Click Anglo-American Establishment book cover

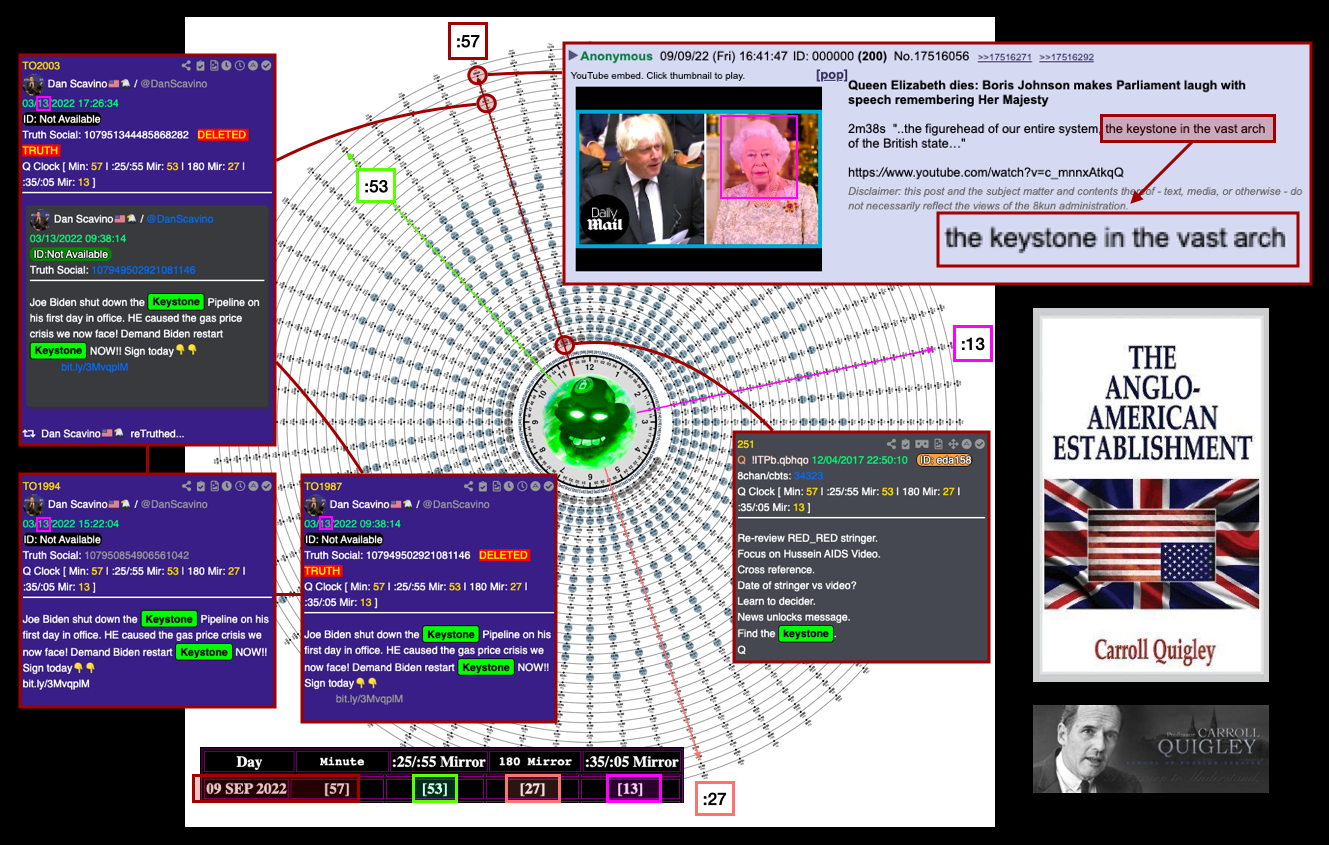pos(1151,495)
